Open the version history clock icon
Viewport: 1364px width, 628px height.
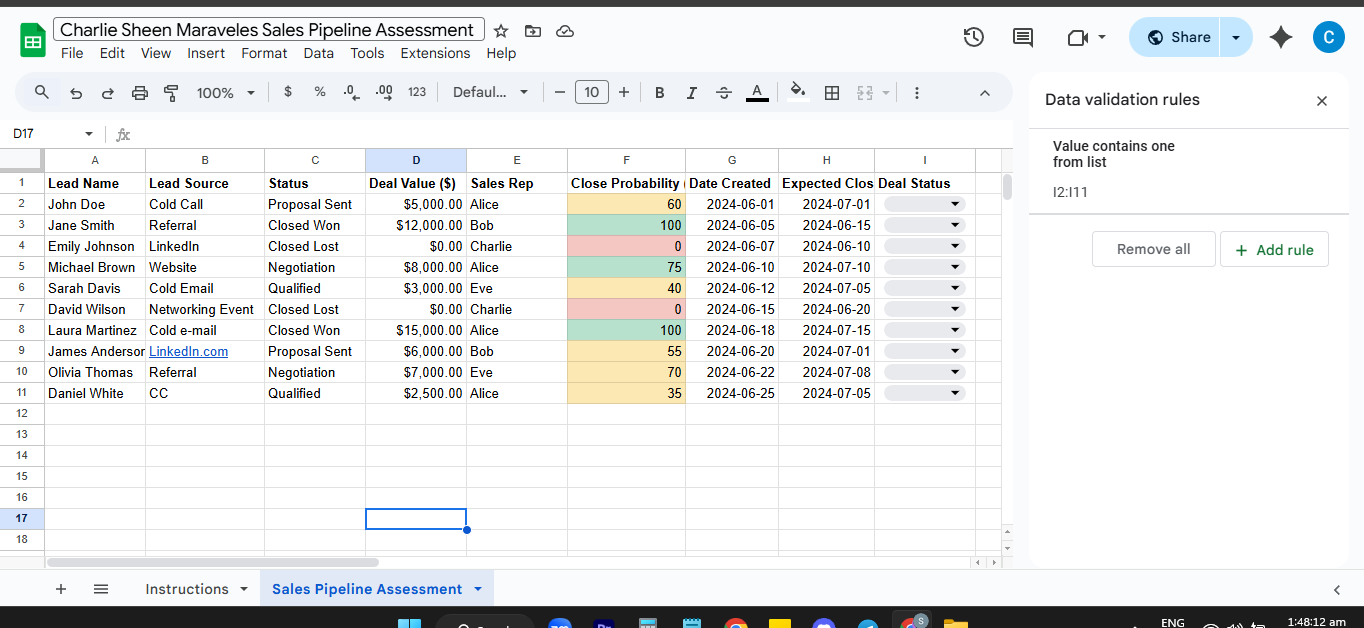974,37
